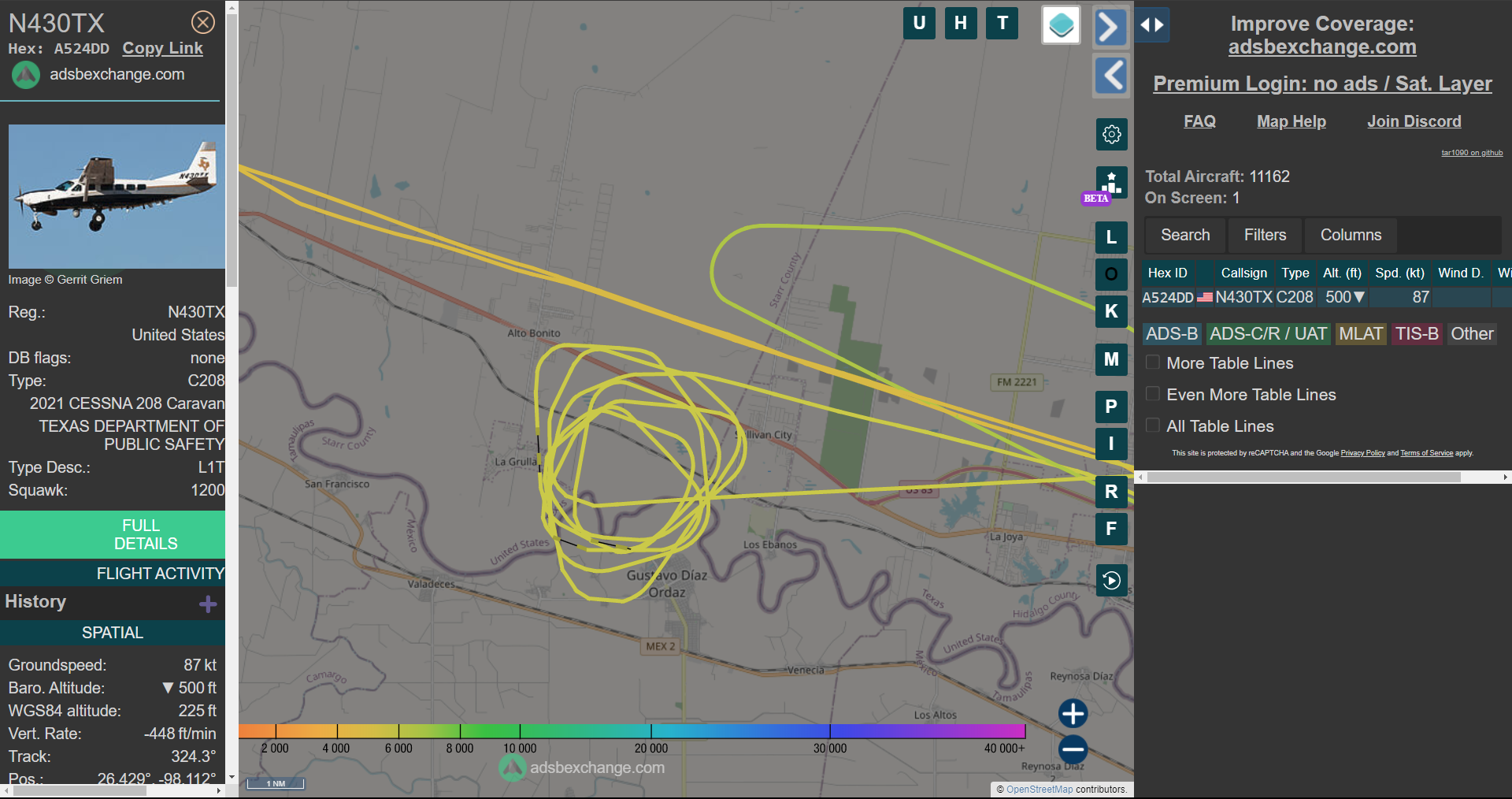This screenshot has width=1512, height=799.
Task: Click the altitude color legend bar
Action: [x=632, y=731]
